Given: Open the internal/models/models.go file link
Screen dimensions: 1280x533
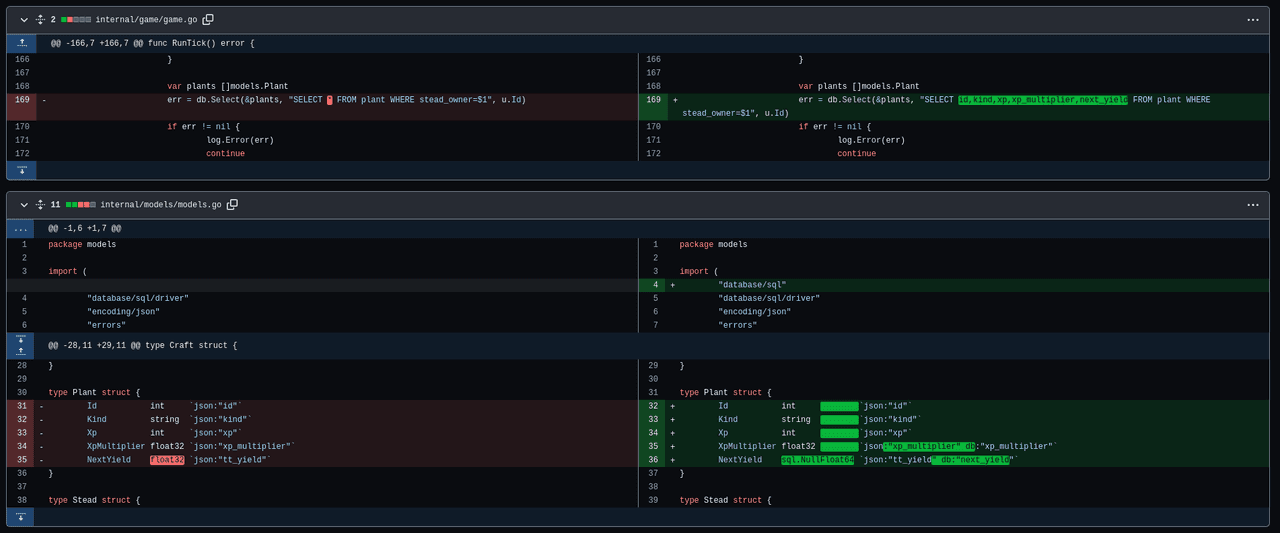Looking at the screenshot, I should tap(160, 204).
